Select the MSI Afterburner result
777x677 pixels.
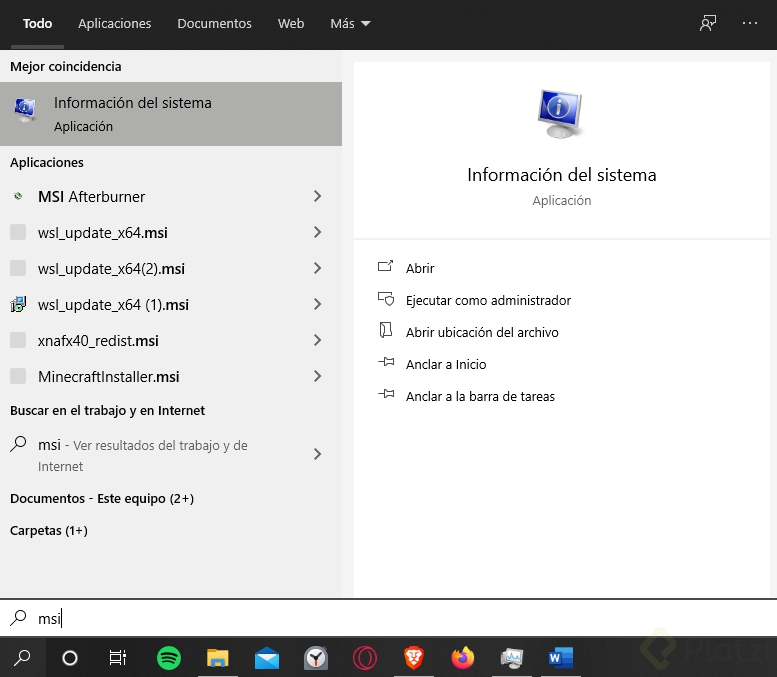(x=171, y=196)
